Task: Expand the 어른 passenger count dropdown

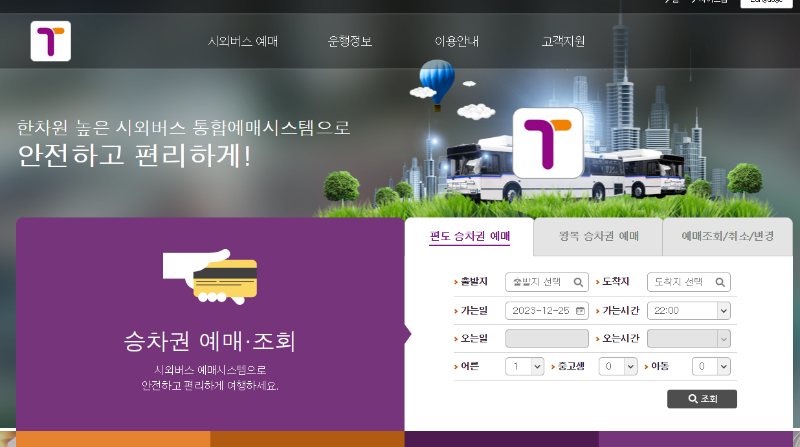Action: [x=524, y=366]
